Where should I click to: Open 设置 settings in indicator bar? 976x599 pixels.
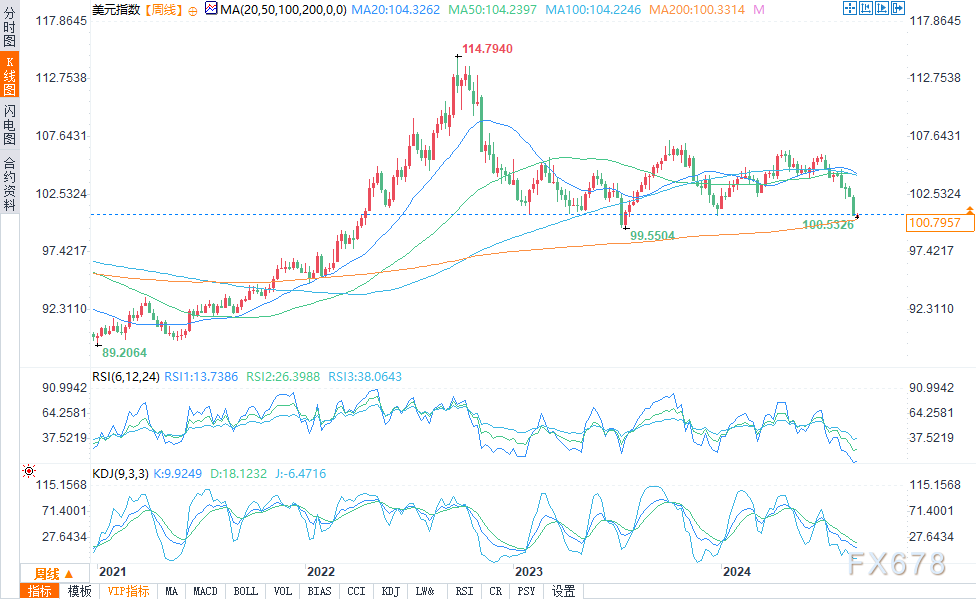[563, 591]
